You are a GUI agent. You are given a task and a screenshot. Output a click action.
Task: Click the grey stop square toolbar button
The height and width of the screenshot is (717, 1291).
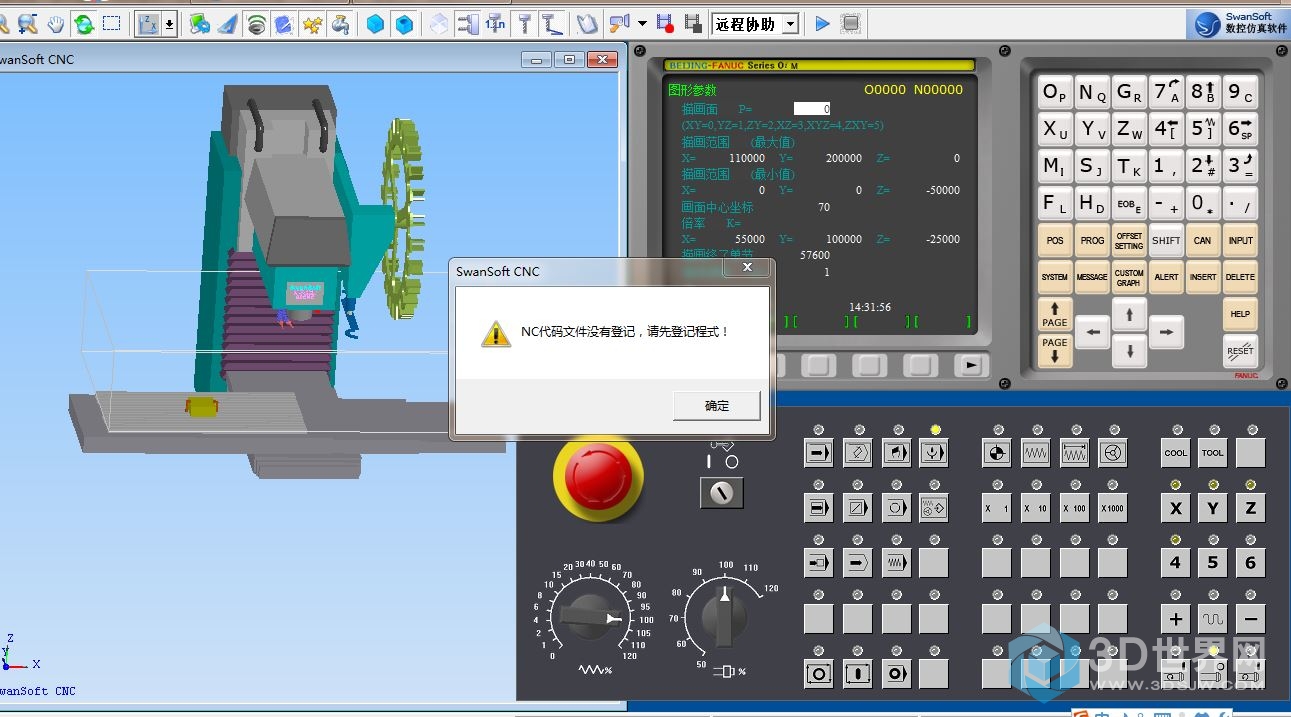[x=851, y=23]
